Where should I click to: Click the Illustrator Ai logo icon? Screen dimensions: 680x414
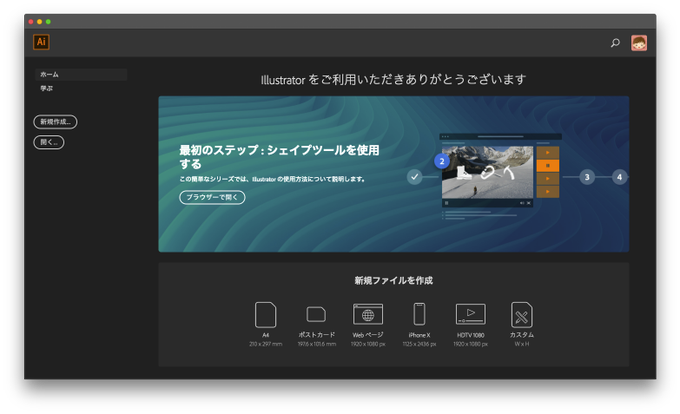[41, 42]
